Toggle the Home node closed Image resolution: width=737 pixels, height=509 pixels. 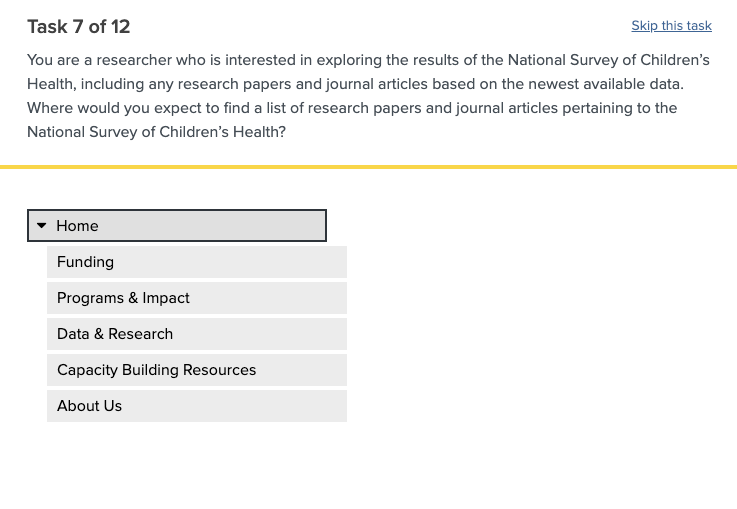(x=42, y=226)
